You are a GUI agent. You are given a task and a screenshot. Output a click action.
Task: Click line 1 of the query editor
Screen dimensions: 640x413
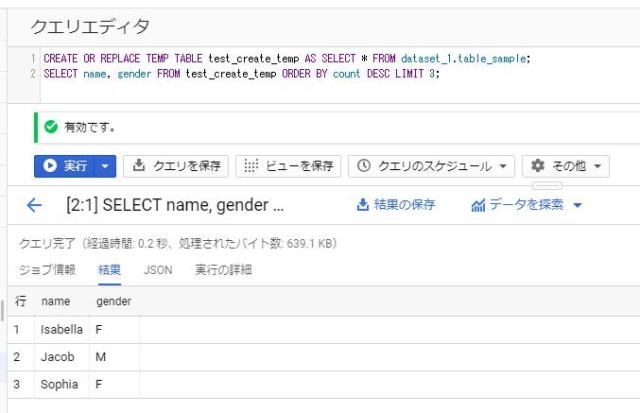[x=287, y=58]
